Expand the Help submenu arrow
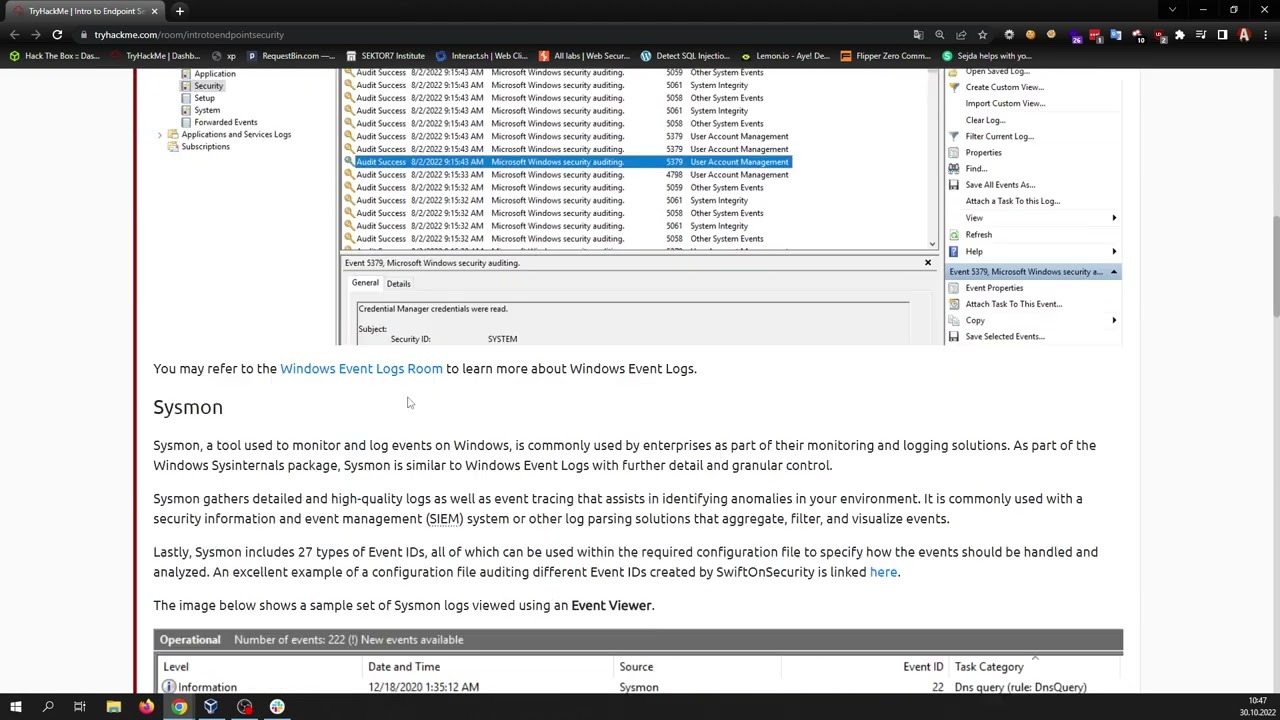Viewport: 1280px width, 720px height. tap(1114, 252)
